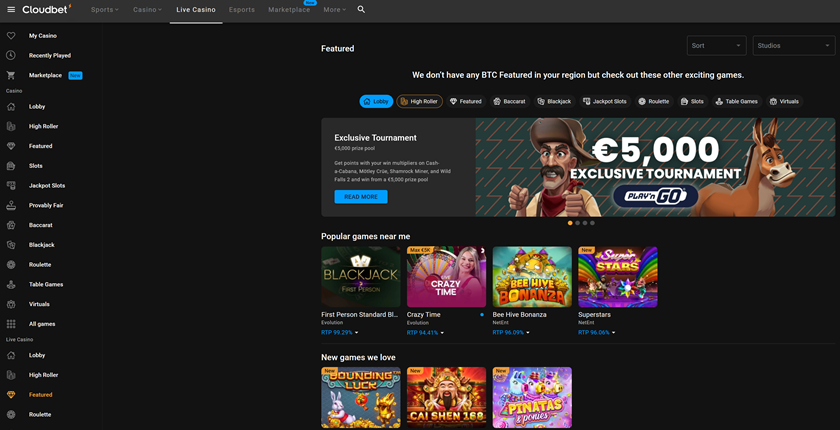Screen dimensions: 840x430
Task: Click the My Casino heart icon
Action: [x=11, y=36]
